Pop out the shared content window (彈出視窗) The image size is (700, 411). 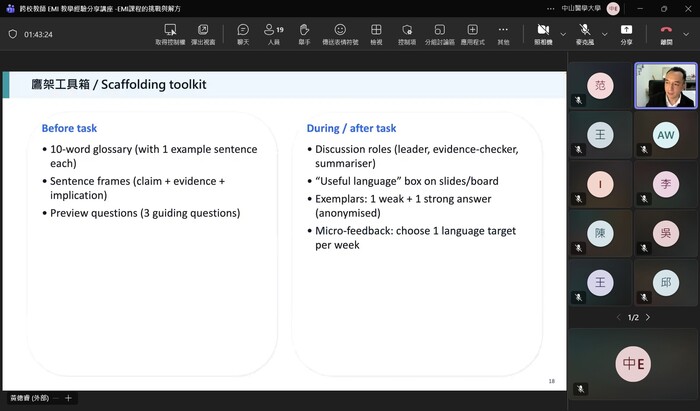[203, 30]
